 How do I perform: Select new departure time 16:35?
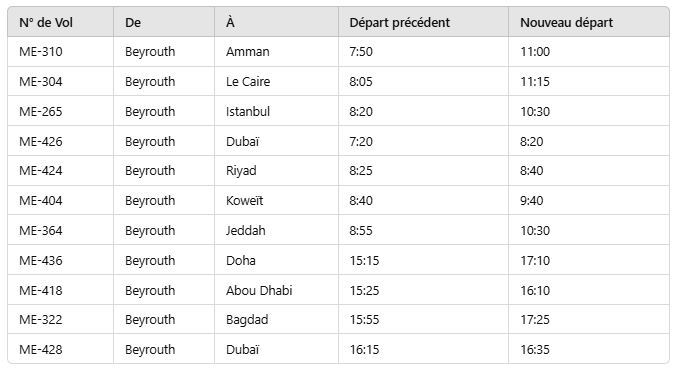(535, 349)
